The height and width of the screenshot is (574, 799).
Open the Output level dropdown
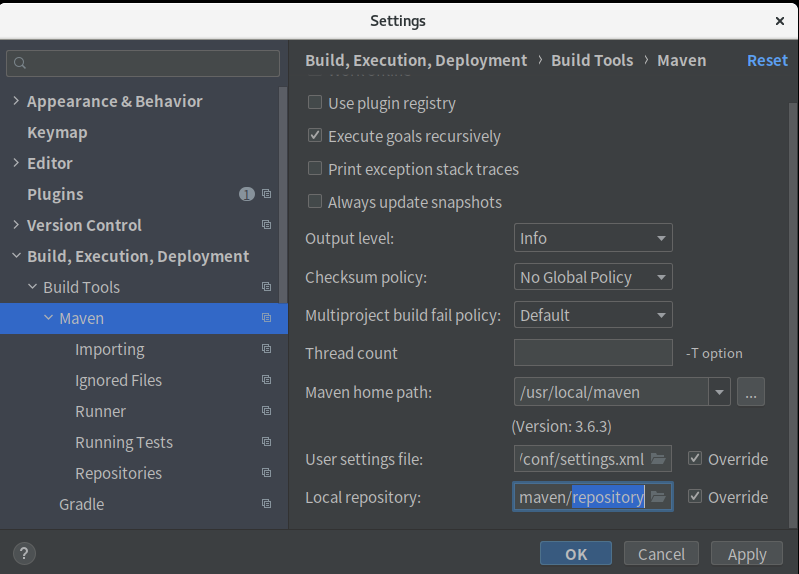(593, 238)
